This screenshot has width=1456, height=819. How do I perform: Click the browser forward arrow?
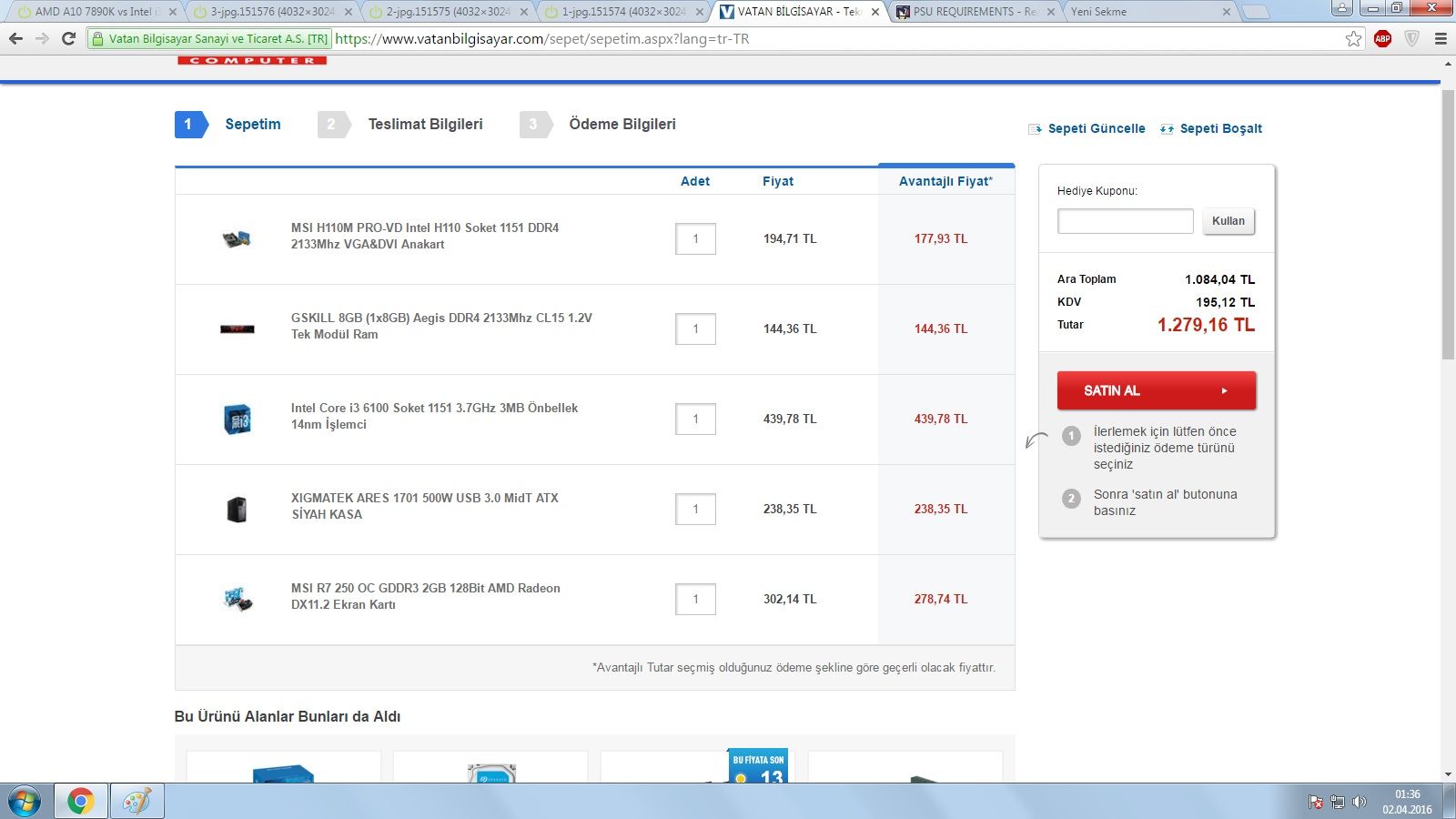42,38
